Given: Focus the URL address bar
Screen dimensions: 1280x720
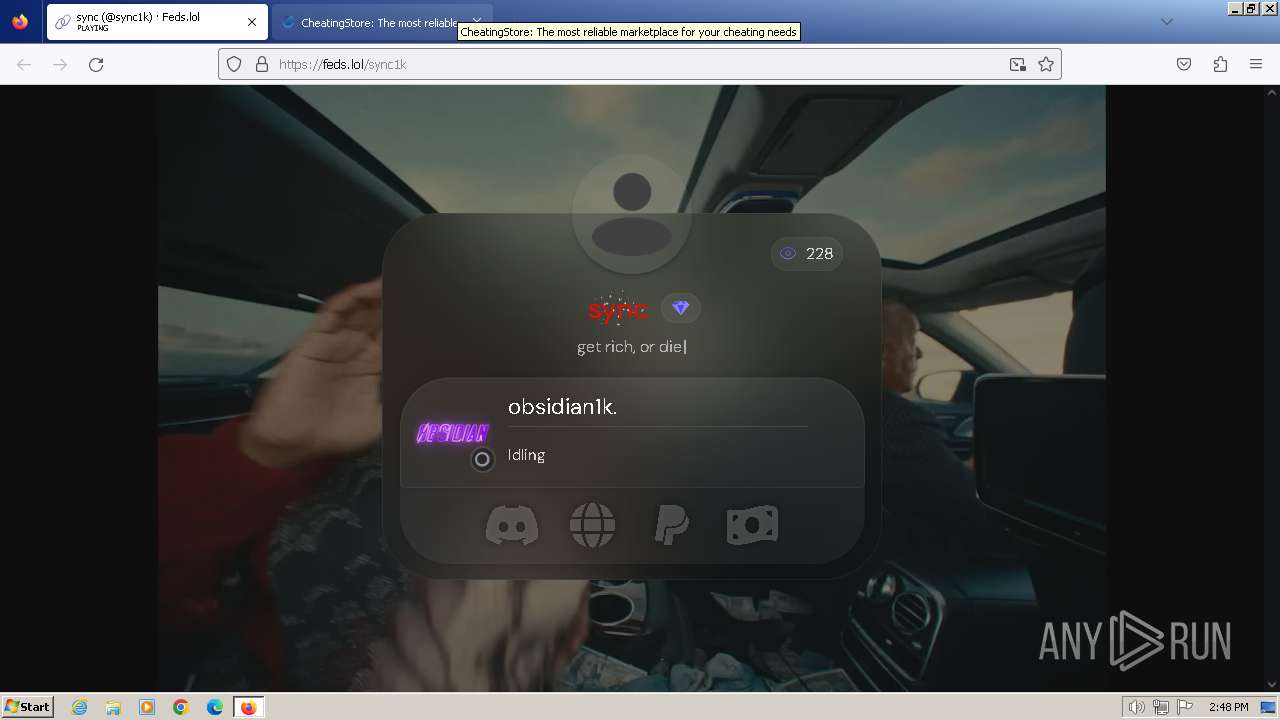Looking at the screenshot, I should (x=640, y=64).
